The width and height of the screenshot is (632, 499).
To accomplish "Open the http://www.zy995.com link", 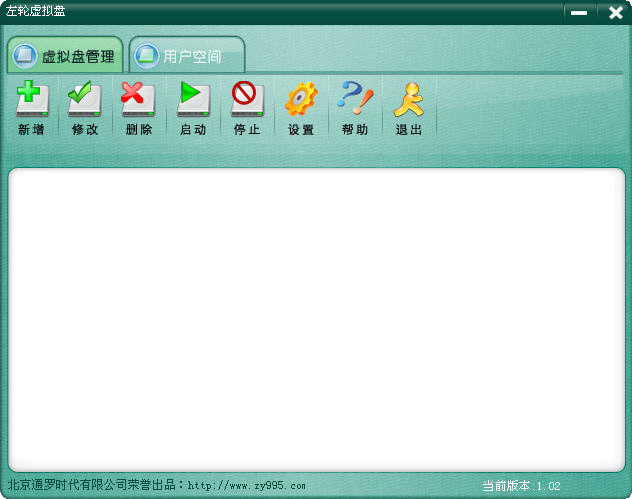I will pos(246,486).
